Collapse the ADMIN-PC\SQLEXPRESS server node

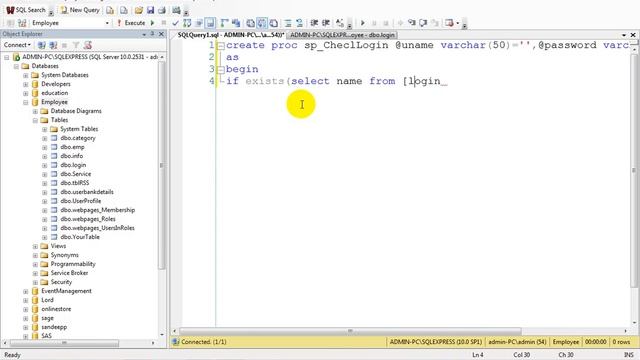(7, 57)
